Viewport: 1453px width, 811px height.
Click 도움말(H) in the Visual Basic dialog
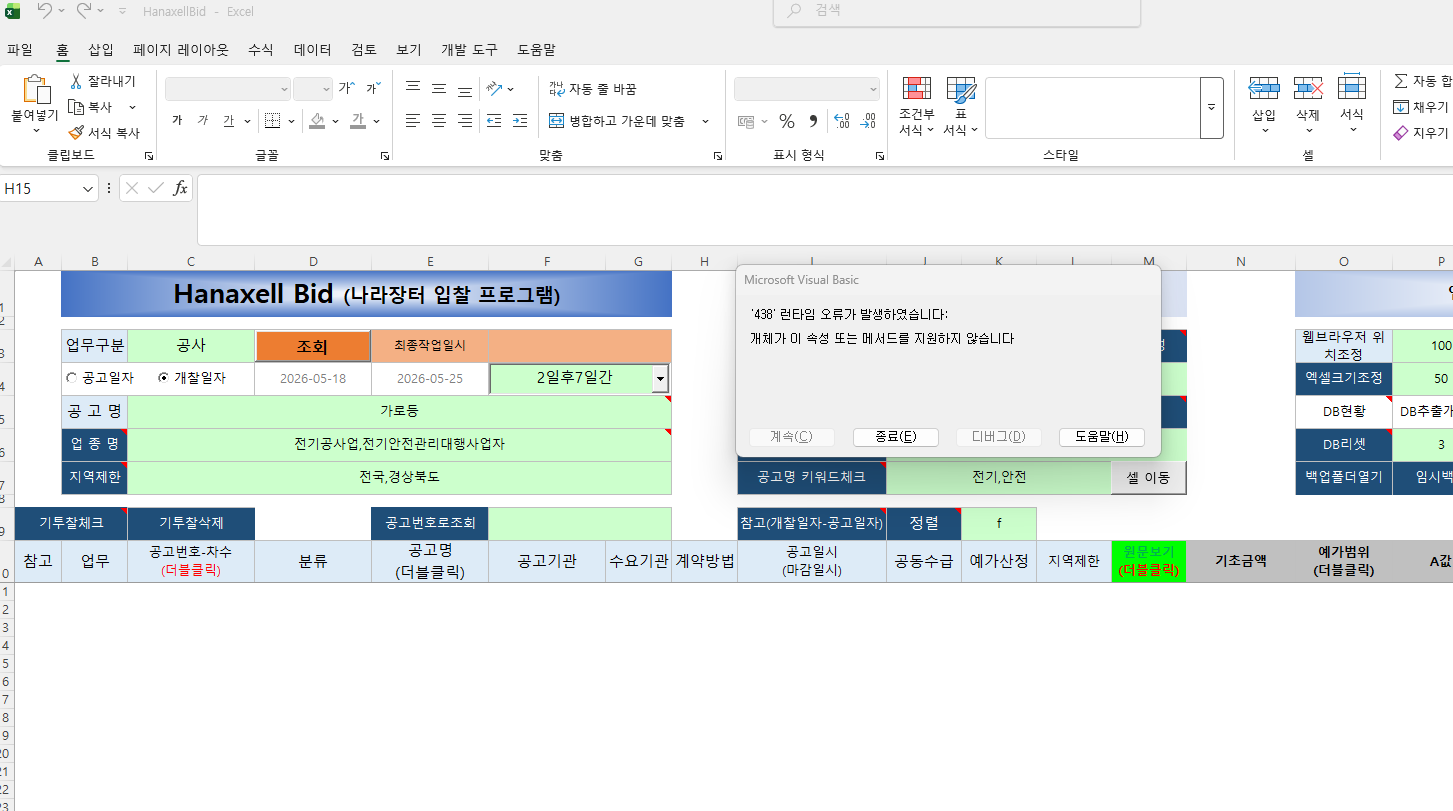point(1102,437)
